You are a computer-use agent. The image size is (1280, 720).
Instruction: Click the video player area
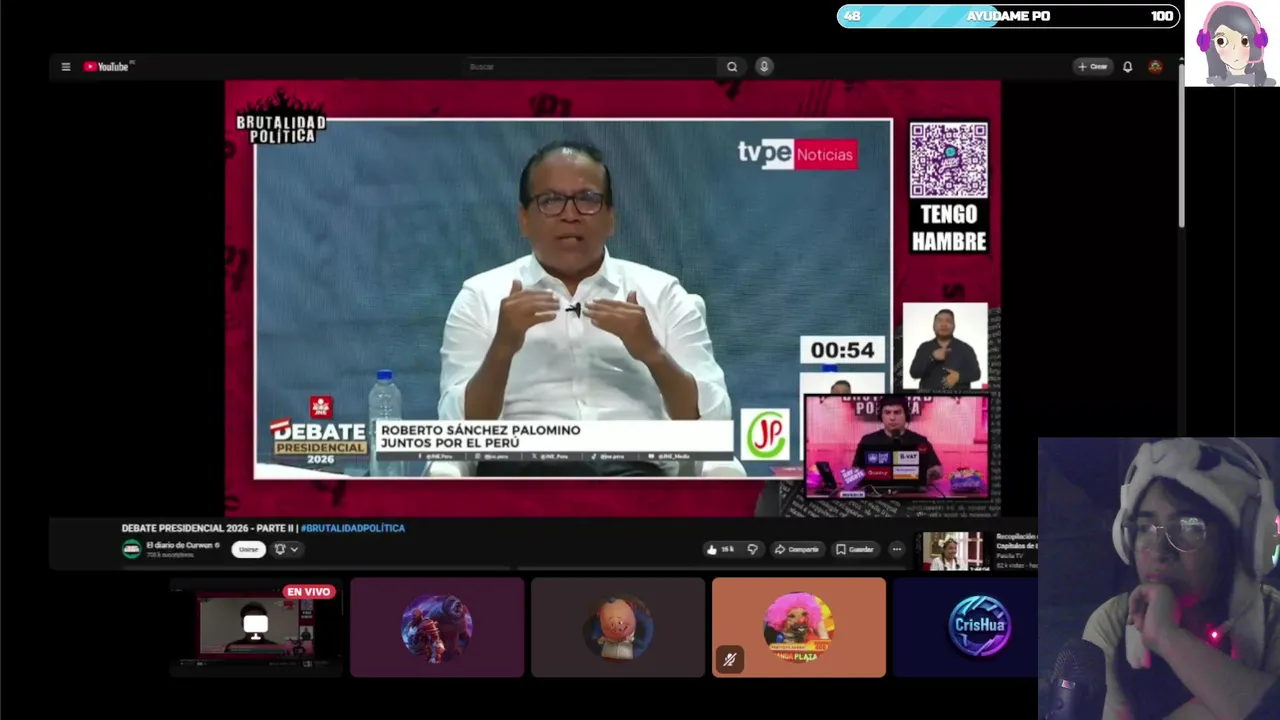pos(612,298)
